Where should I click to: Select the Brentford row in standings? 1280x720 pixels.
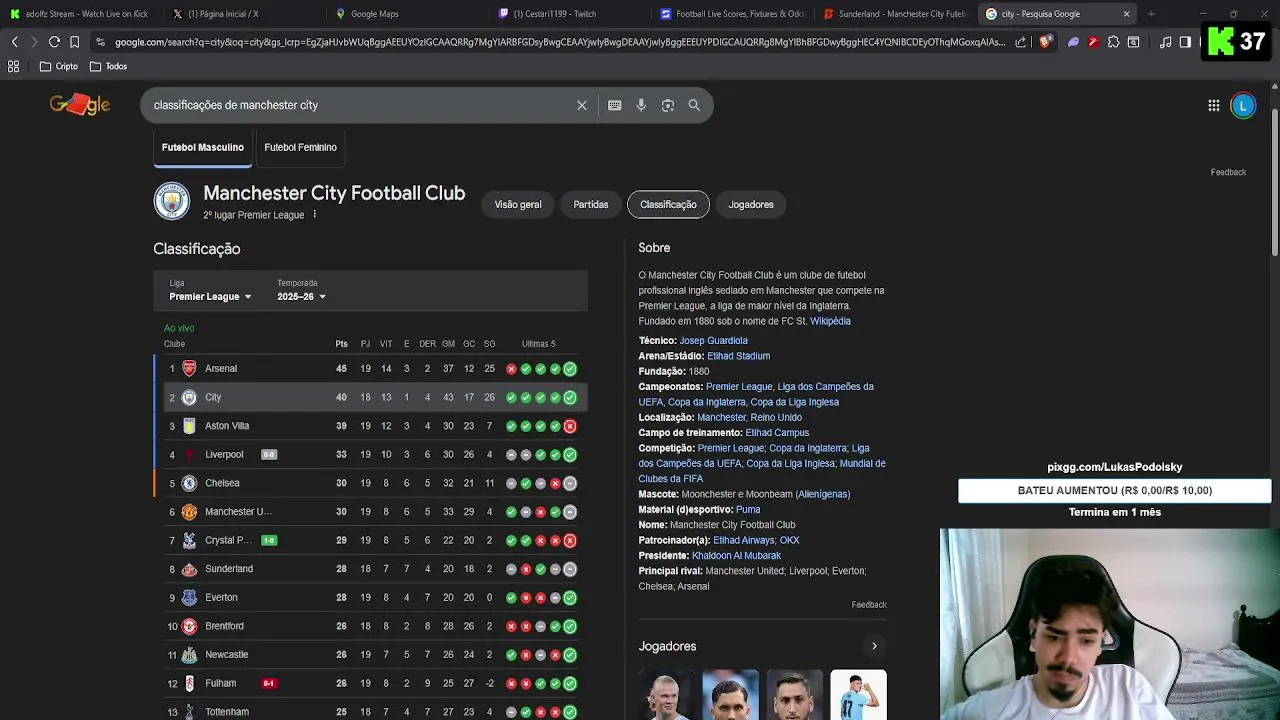coord(370,626)
